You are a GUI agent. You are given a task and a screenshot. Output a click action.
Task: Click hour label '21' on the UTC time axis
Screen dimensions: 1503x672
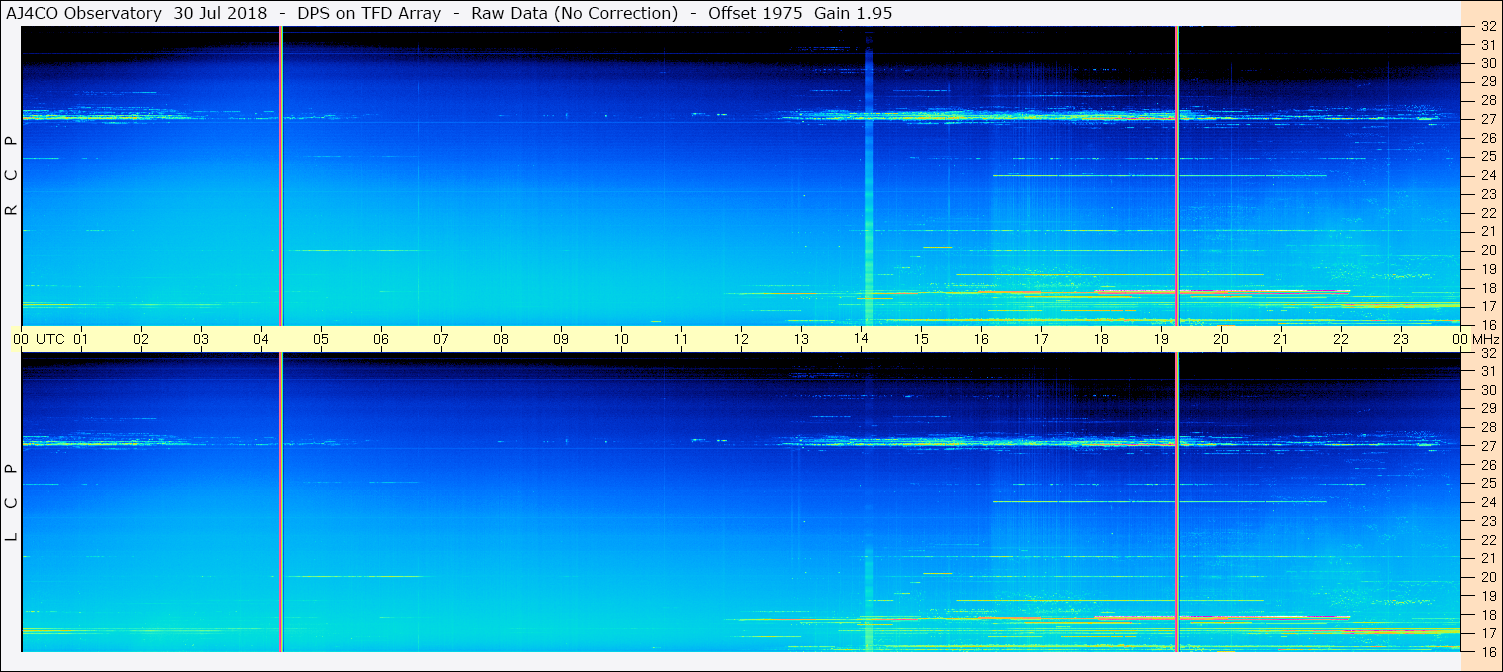pyautogui.click(x=1281, y=339)
